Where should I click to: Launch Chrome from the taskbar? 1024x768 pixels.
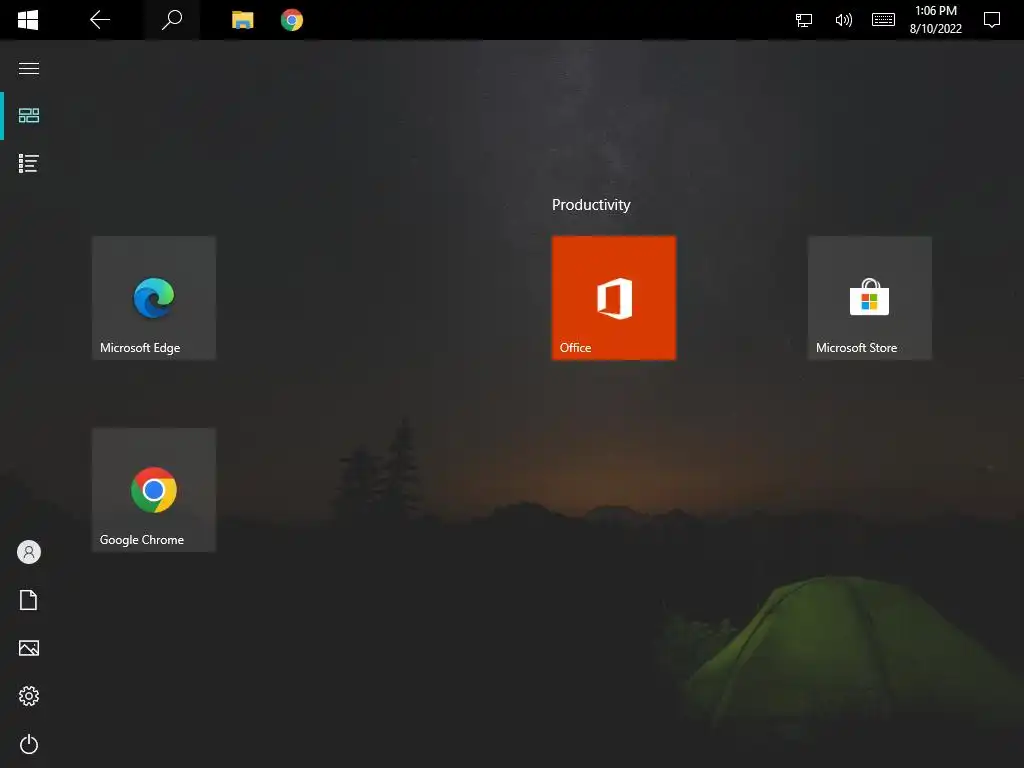292,20
